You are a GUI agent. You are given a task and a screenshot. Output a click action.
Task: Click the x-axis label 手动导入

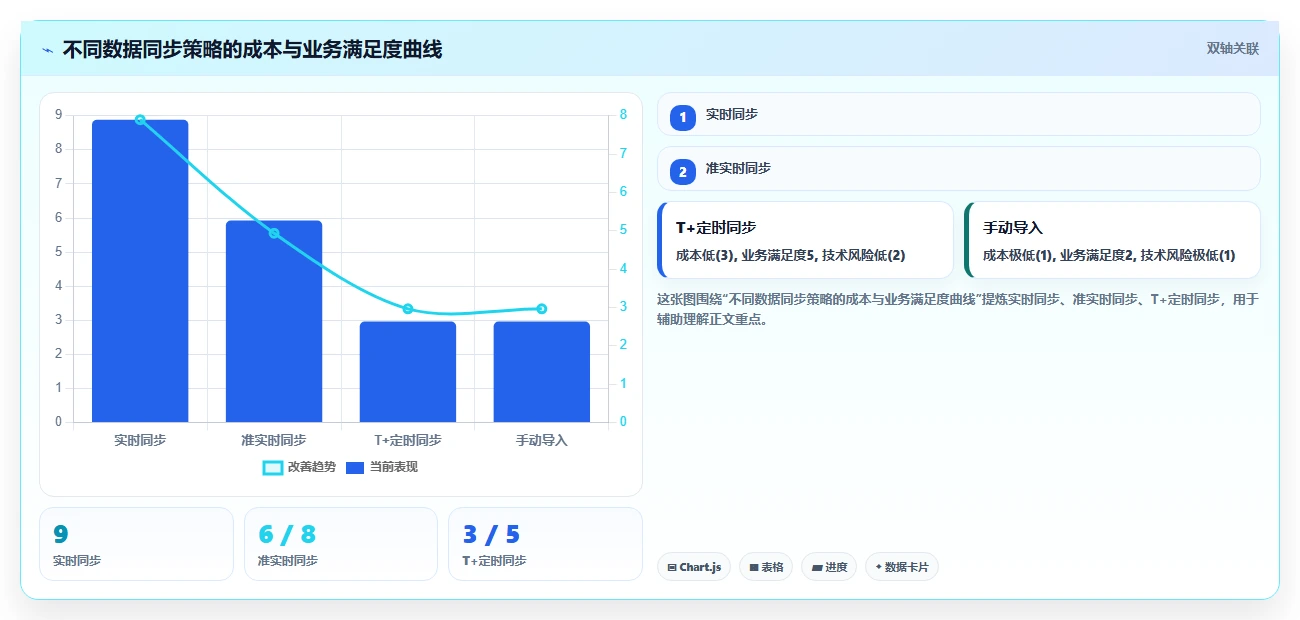[542, 440]
